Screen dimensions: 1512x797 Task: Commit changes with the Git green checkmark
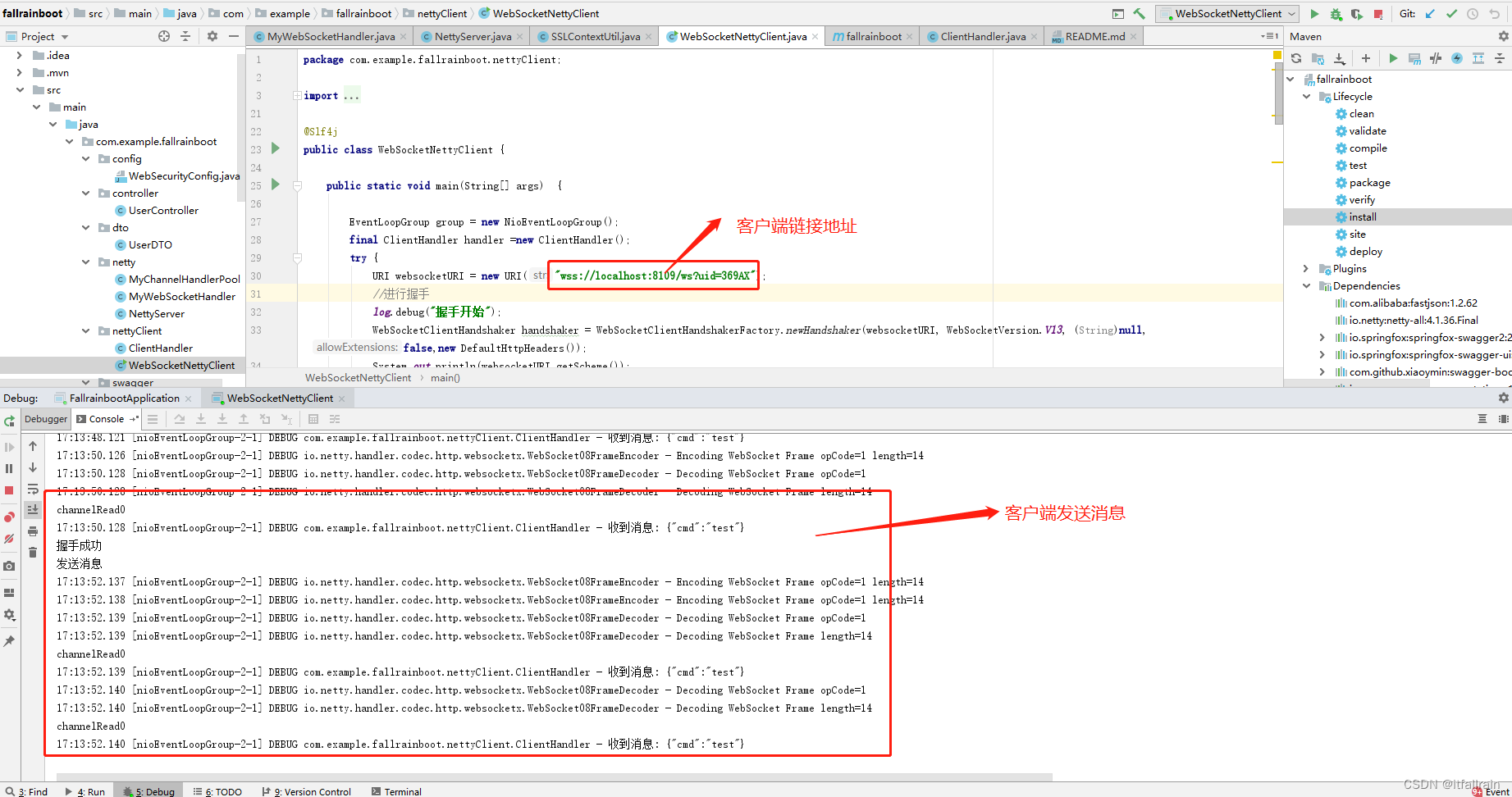tap(1451, 14)
